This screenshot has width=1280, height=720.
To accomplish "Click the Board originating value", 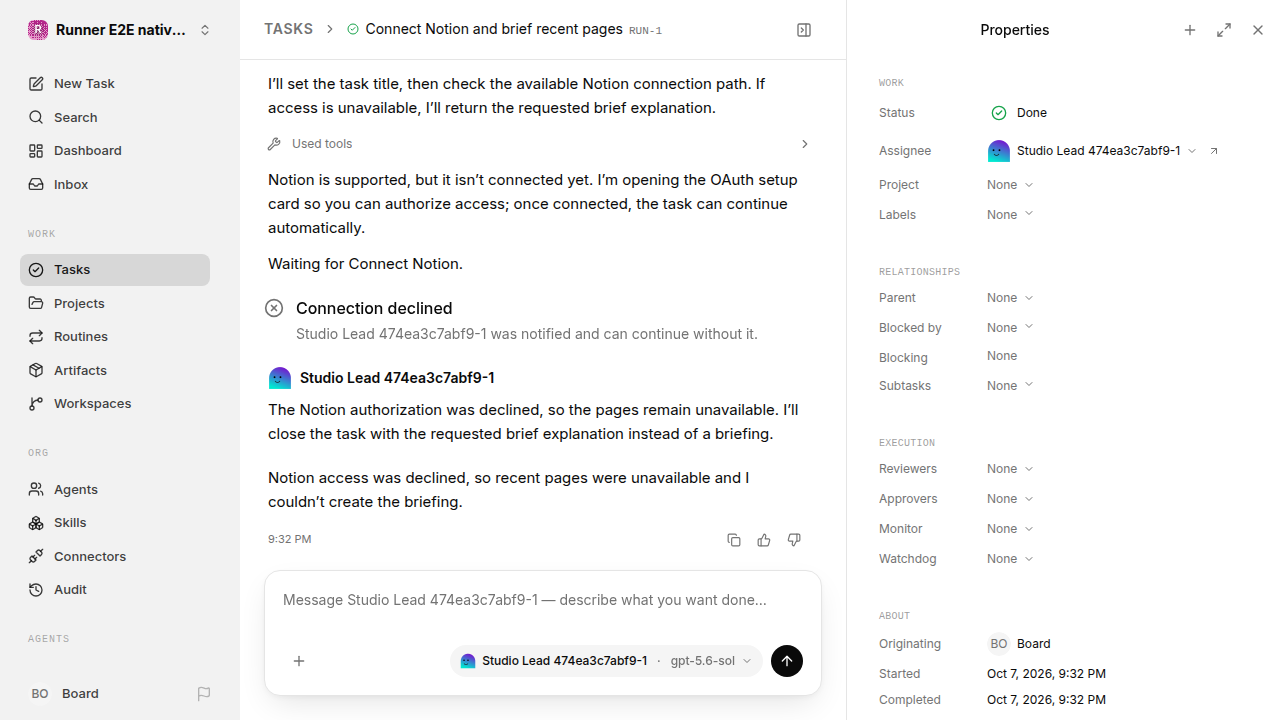I will (x=1019, y=644).
